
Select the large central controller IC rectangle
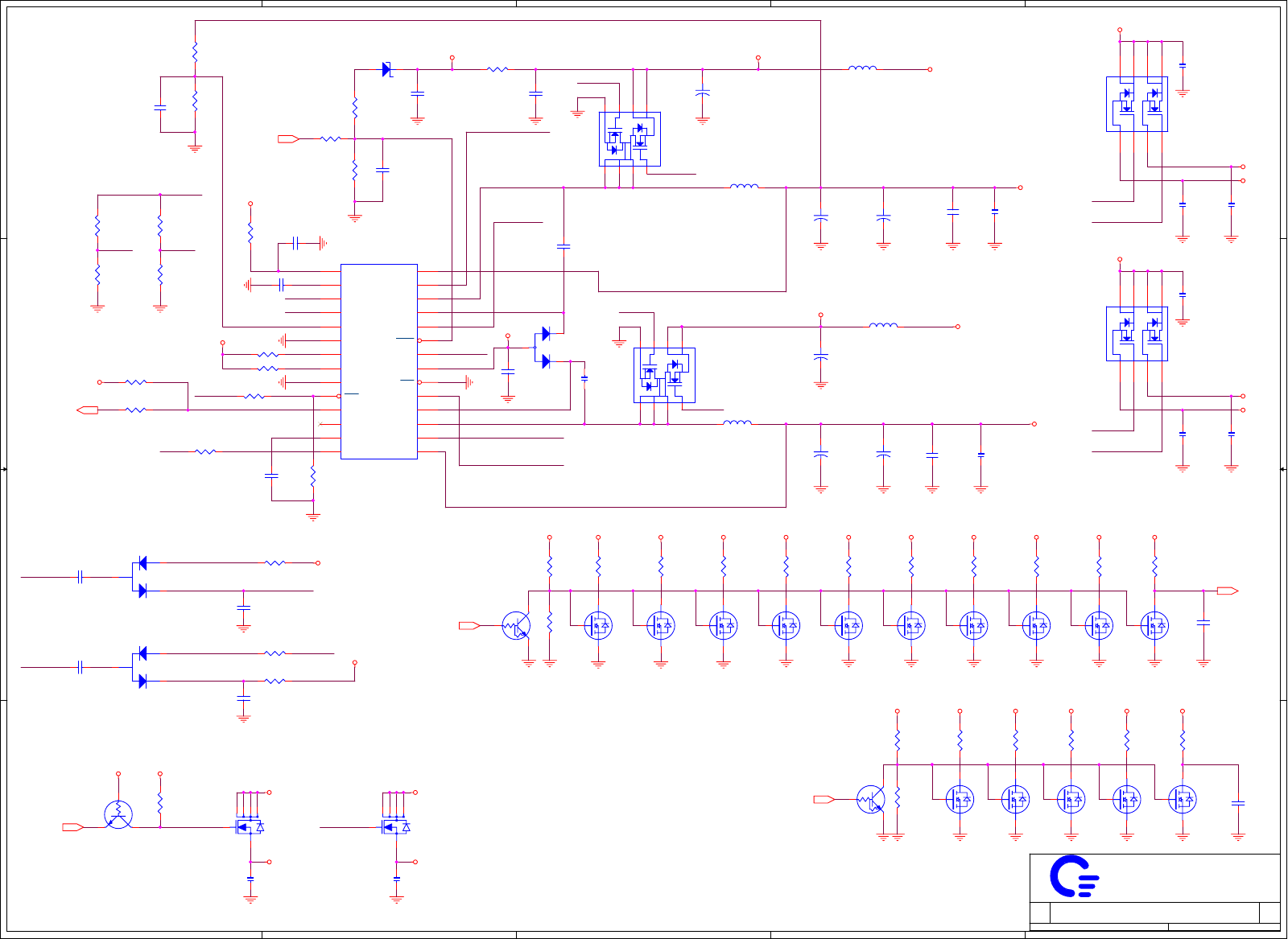coord(379,361)
